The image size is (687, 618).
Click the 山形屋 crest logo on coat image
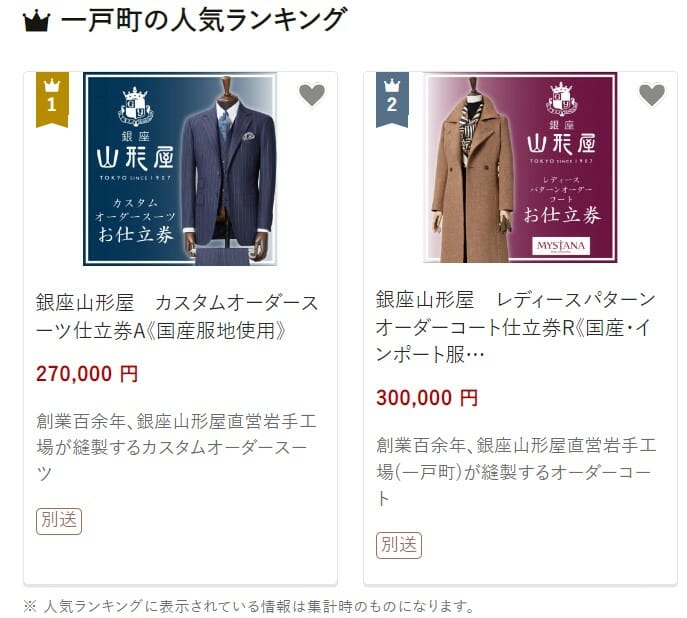(561, 99)
